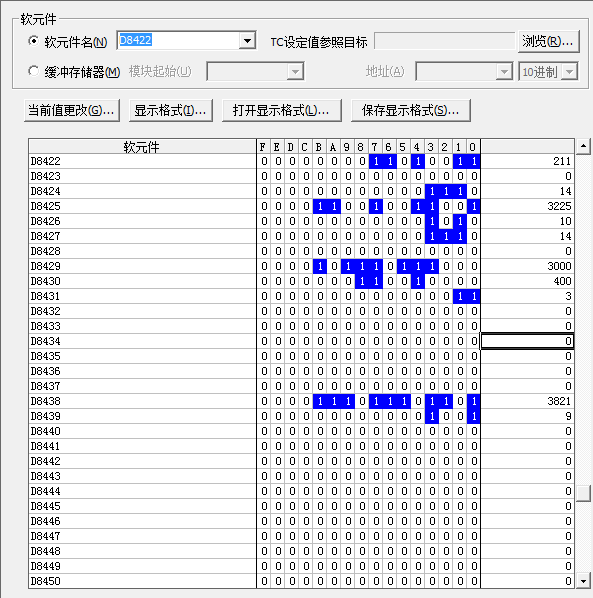Click the scrollbar up arrow
Viewport: 593px width, 598px height.
click(583, 146)
